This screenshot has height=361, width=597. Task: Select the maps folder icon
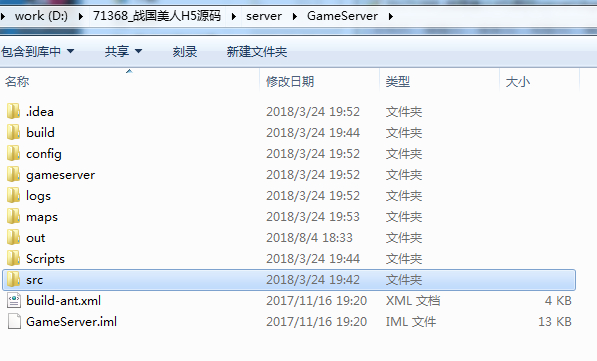click(14, 216)
